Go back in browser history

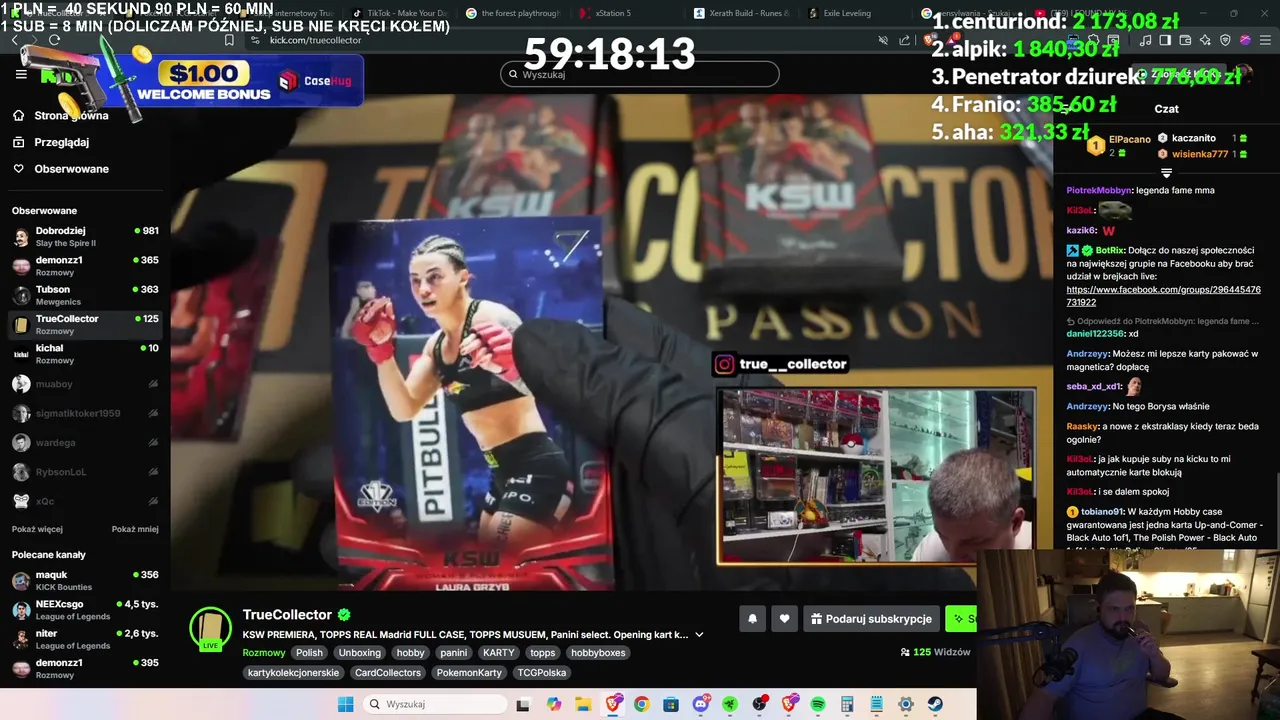(x=14, y=40)
